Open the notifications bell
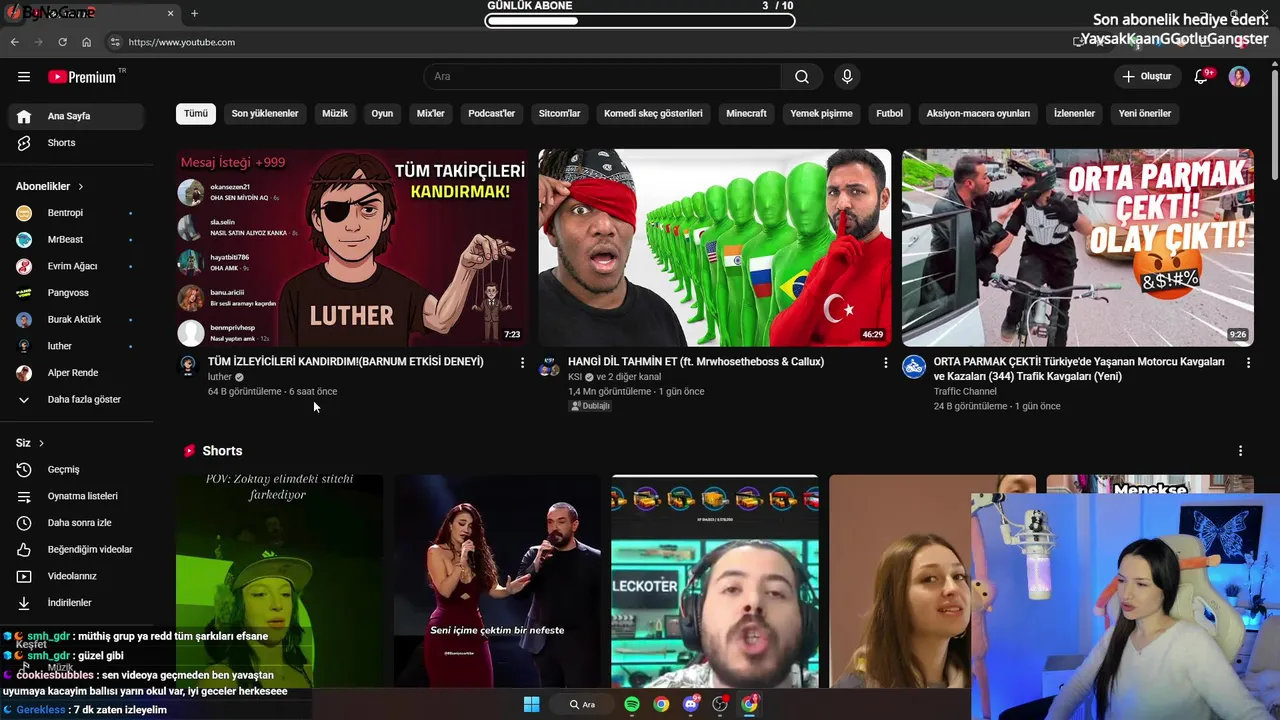The image size is (1280, 720). point(1202,77)
